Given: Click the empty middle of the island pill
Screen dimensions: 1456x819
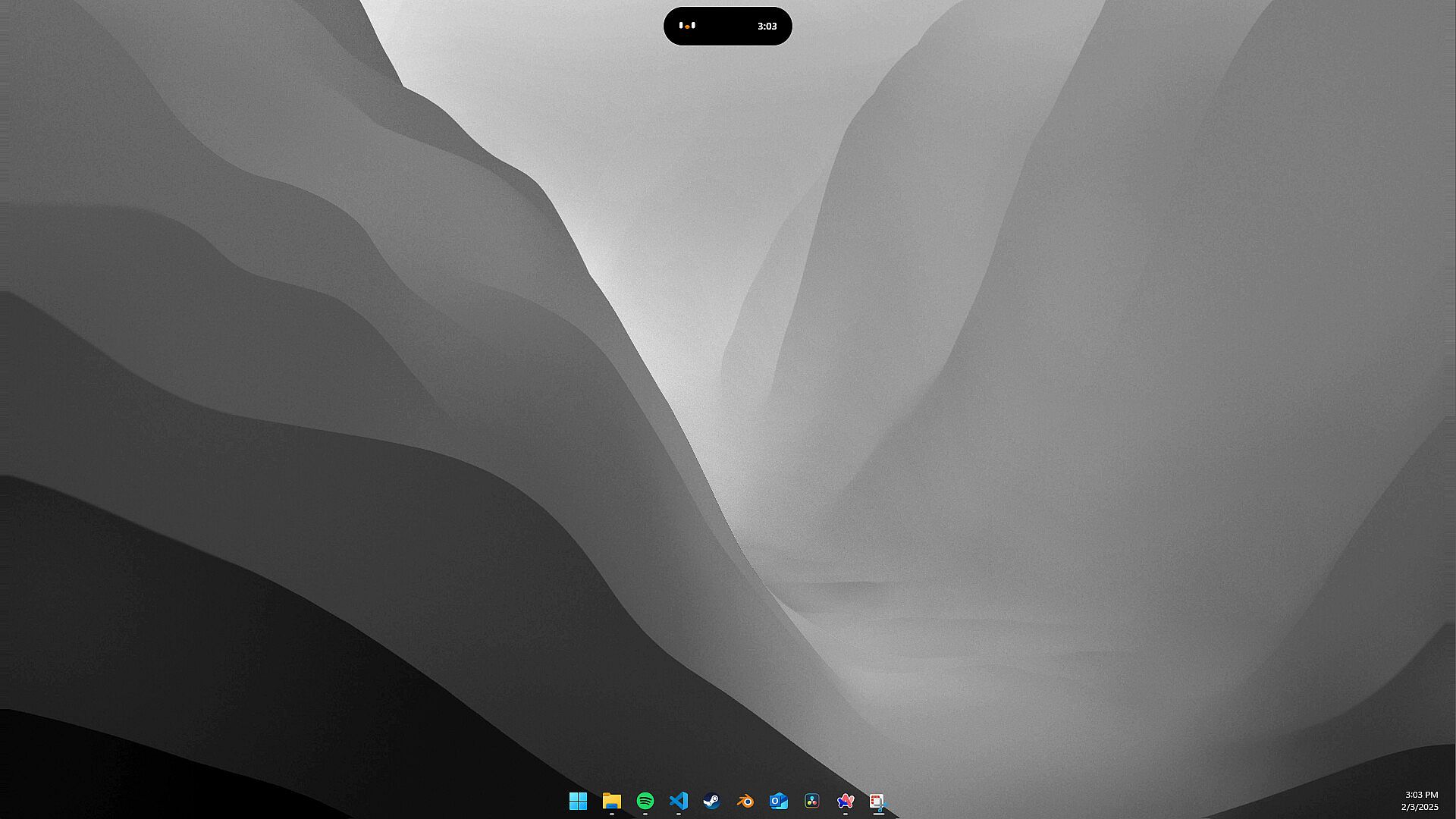Looking at the screenshot, I should [726, 26].
